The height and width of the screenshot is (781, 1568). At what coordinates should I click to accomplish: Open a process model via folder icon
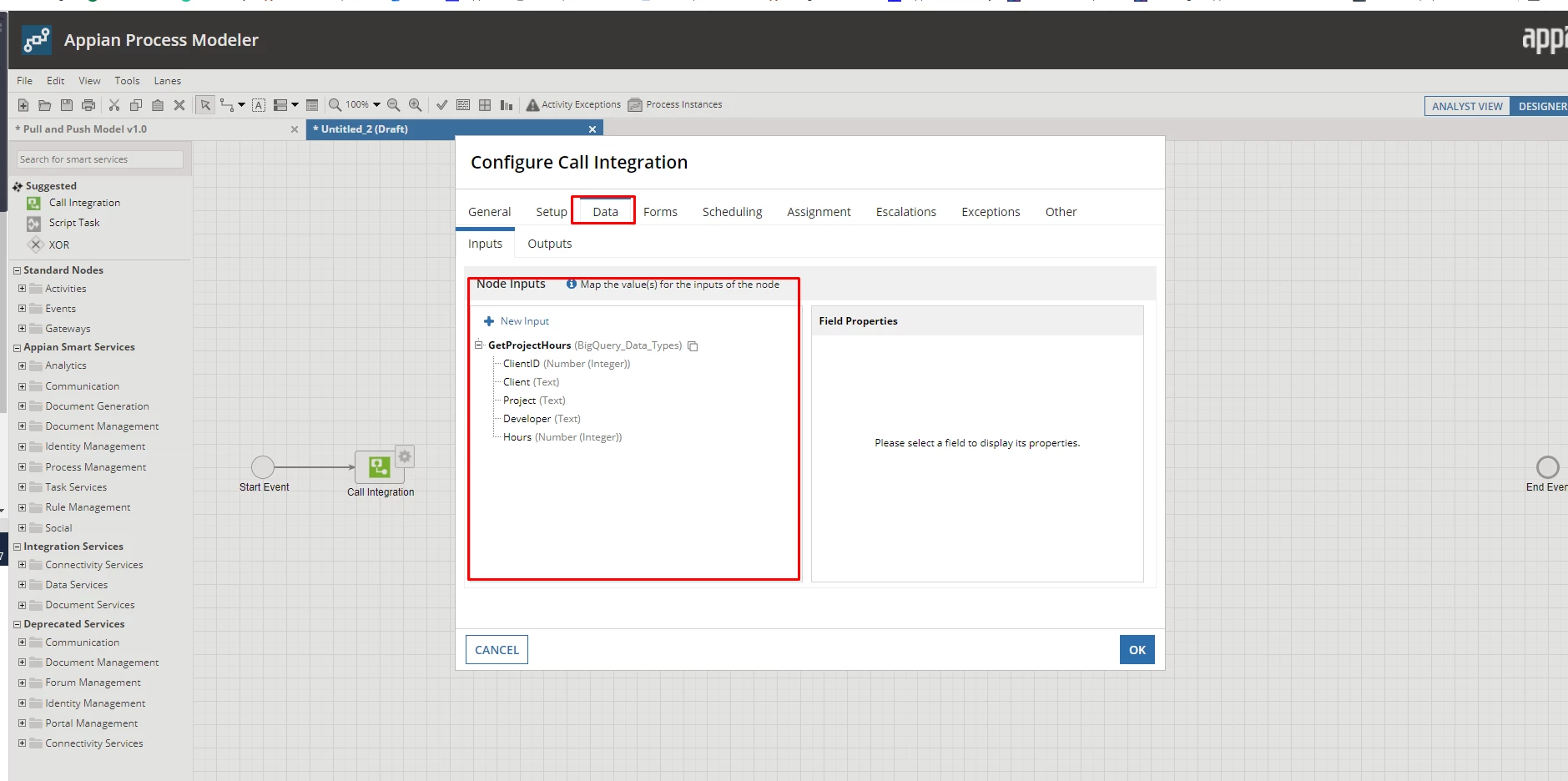(x=45, y=105)
